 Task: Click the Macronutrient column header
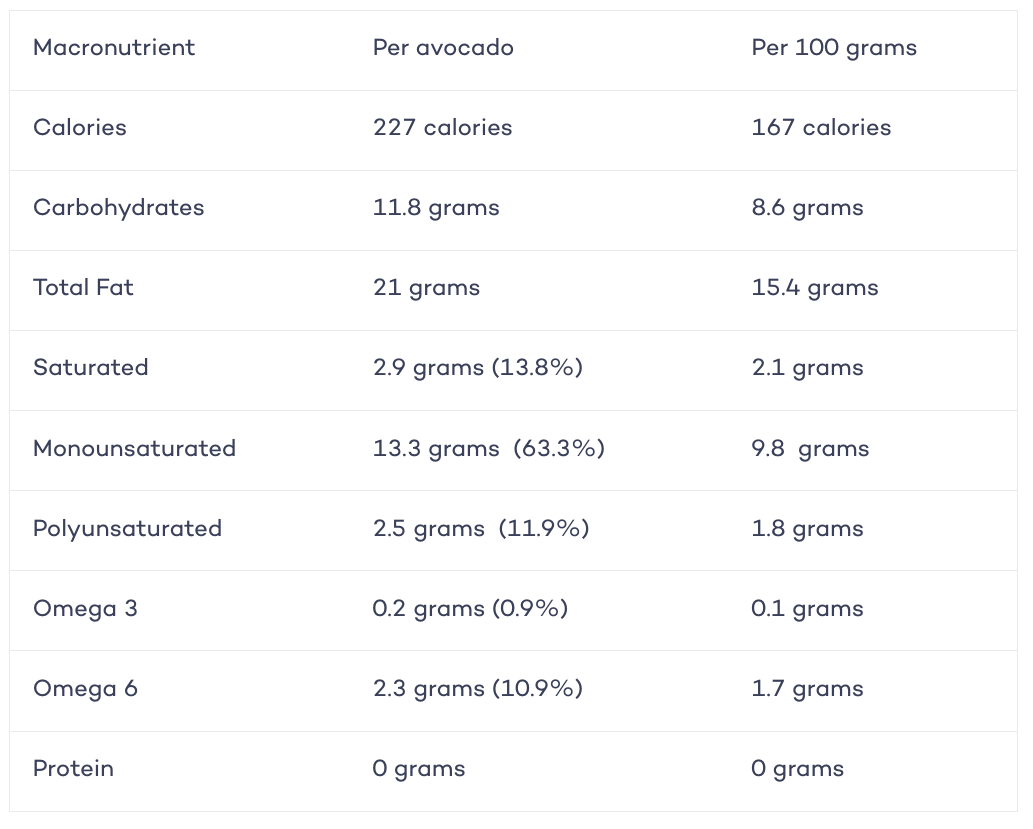[114, 47]
